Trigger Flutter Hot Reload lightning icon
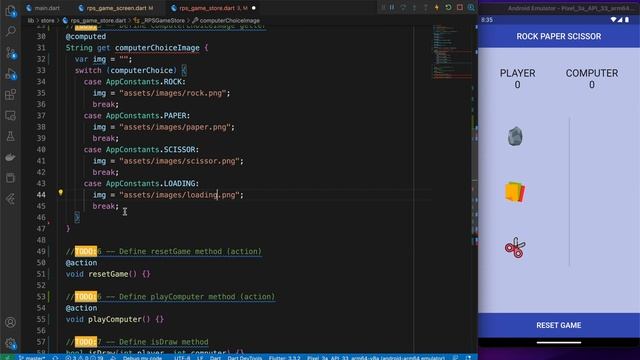The image size is (640, 360). [x=437, y=7]
